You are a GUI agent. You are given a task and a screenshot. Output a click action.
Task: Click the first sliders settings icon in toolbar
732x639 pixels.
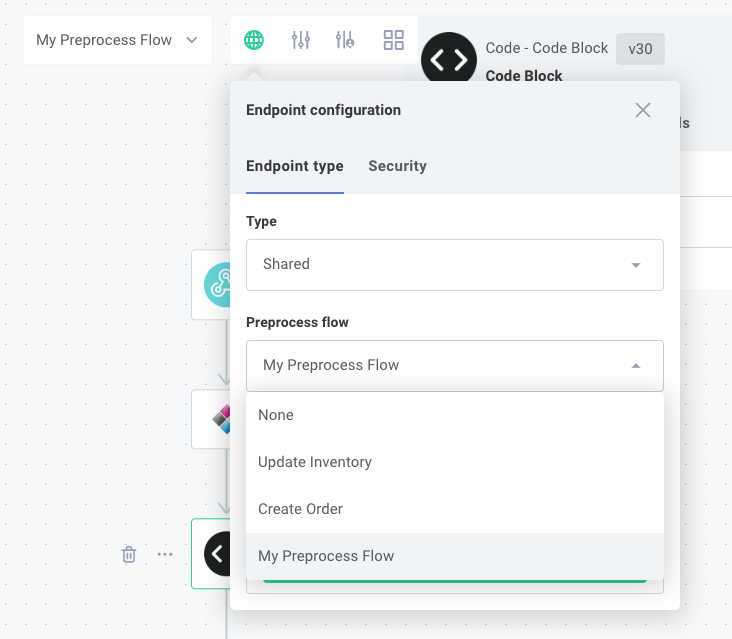301,40
